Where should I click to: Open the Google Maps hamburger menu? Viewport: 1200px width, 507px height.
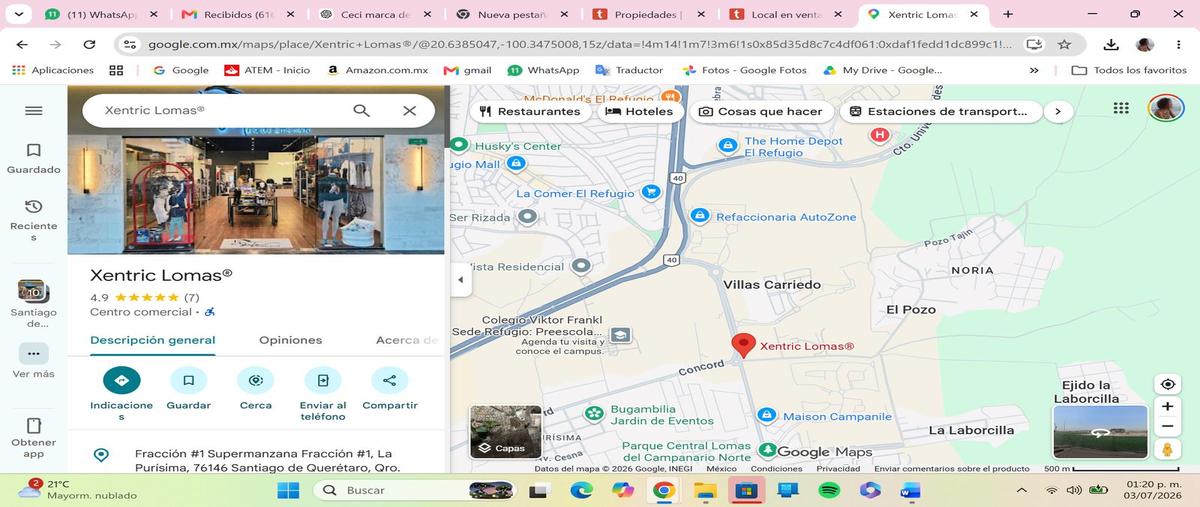(33, 111)
